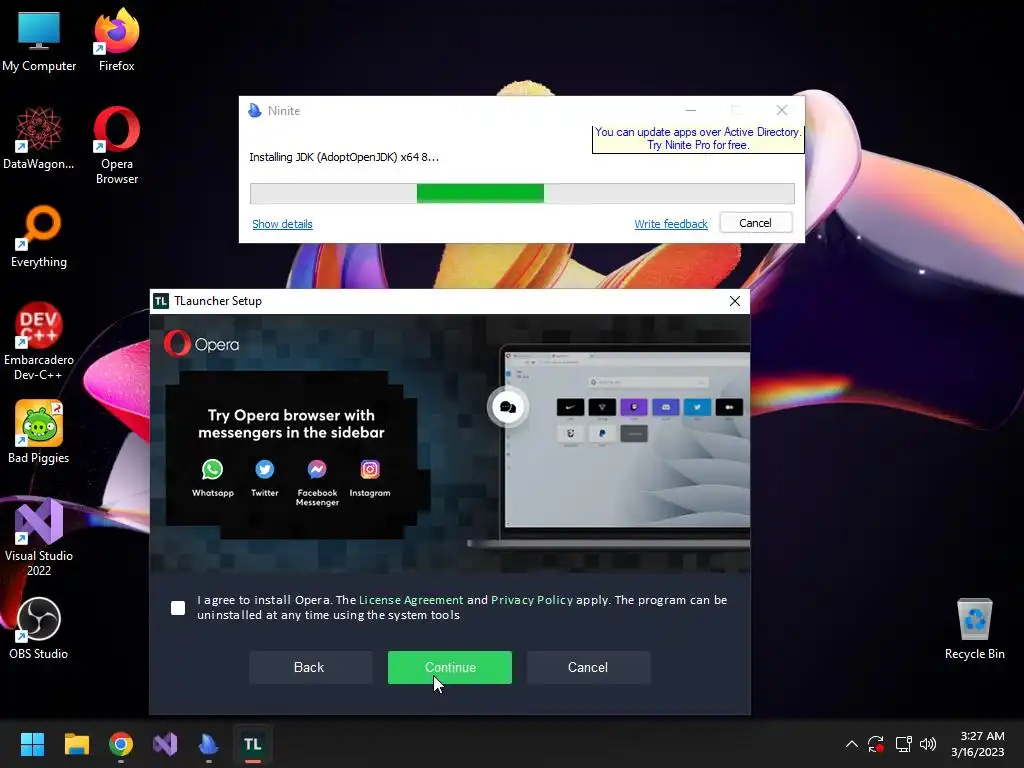The image size is (1024, 768).
Task: Cancel the Ninite installation
Action: (756, 223)
